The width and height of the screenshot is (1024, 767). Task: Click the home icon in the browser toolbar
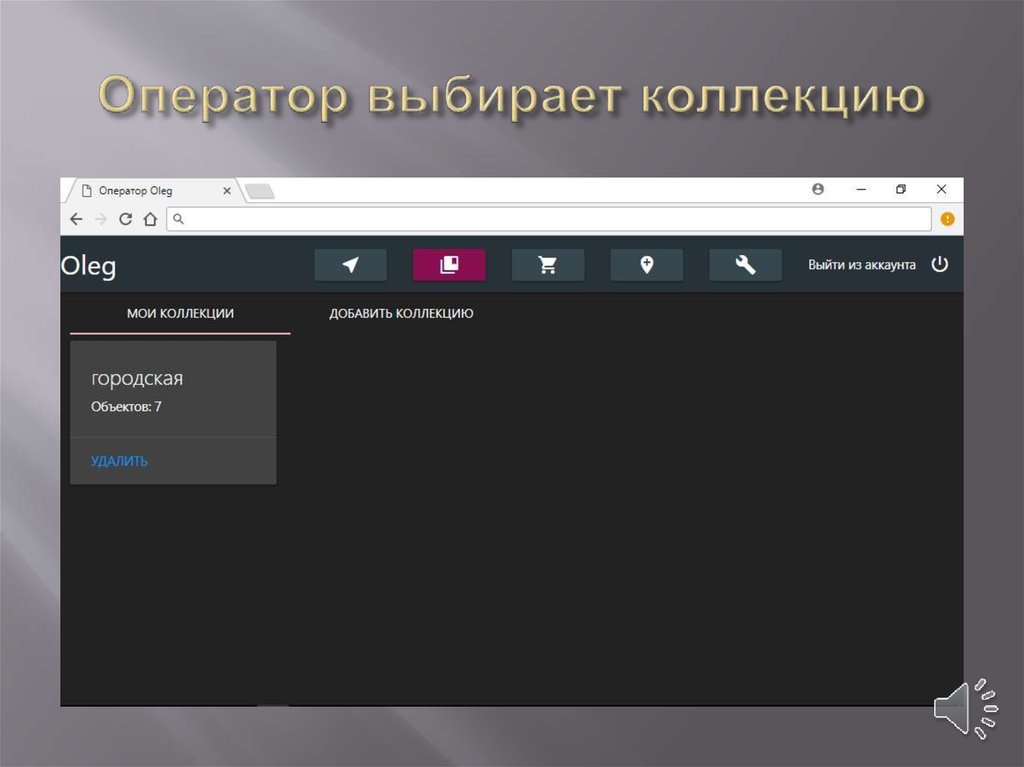pyautogui.click(x=148, y=218)
